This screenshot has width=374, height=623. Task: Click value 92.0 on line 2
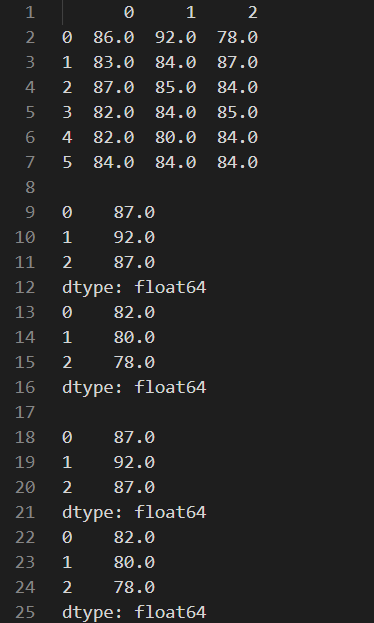(176, 38)
